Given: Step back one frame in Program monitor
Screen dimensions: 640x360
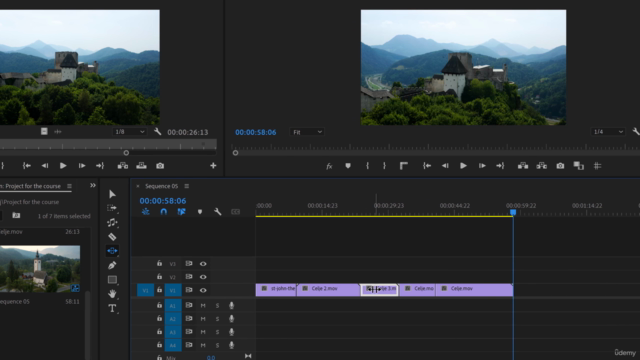Looking at the screenshot, I should [x=445, y=166].
